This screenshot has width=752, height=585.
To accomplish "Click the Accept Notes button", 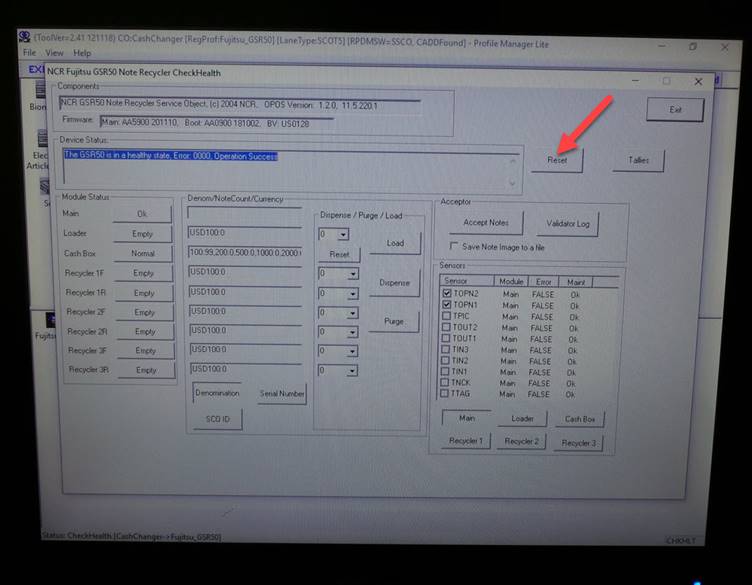I will [486, 223].
